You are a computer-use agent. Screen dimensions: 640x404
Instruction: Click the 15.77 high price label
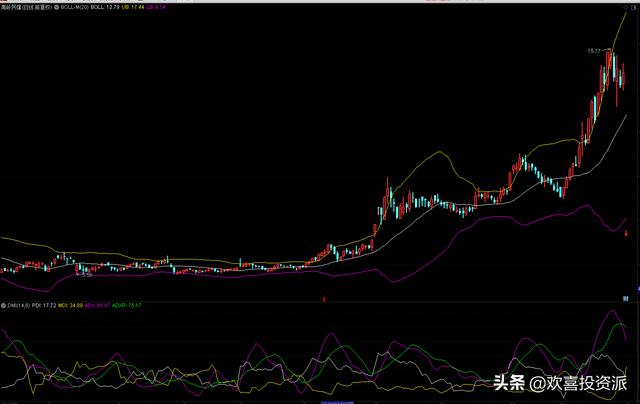coord(594,51)
